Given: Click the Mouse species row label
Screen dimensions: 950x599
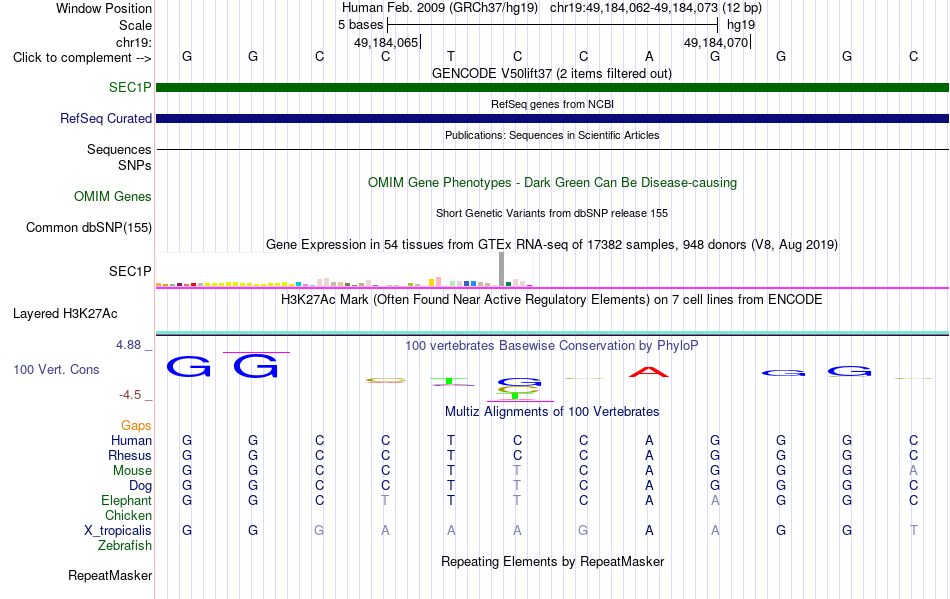Looking at the screenshot, I should pyautogui.click(x=132, y=471).
